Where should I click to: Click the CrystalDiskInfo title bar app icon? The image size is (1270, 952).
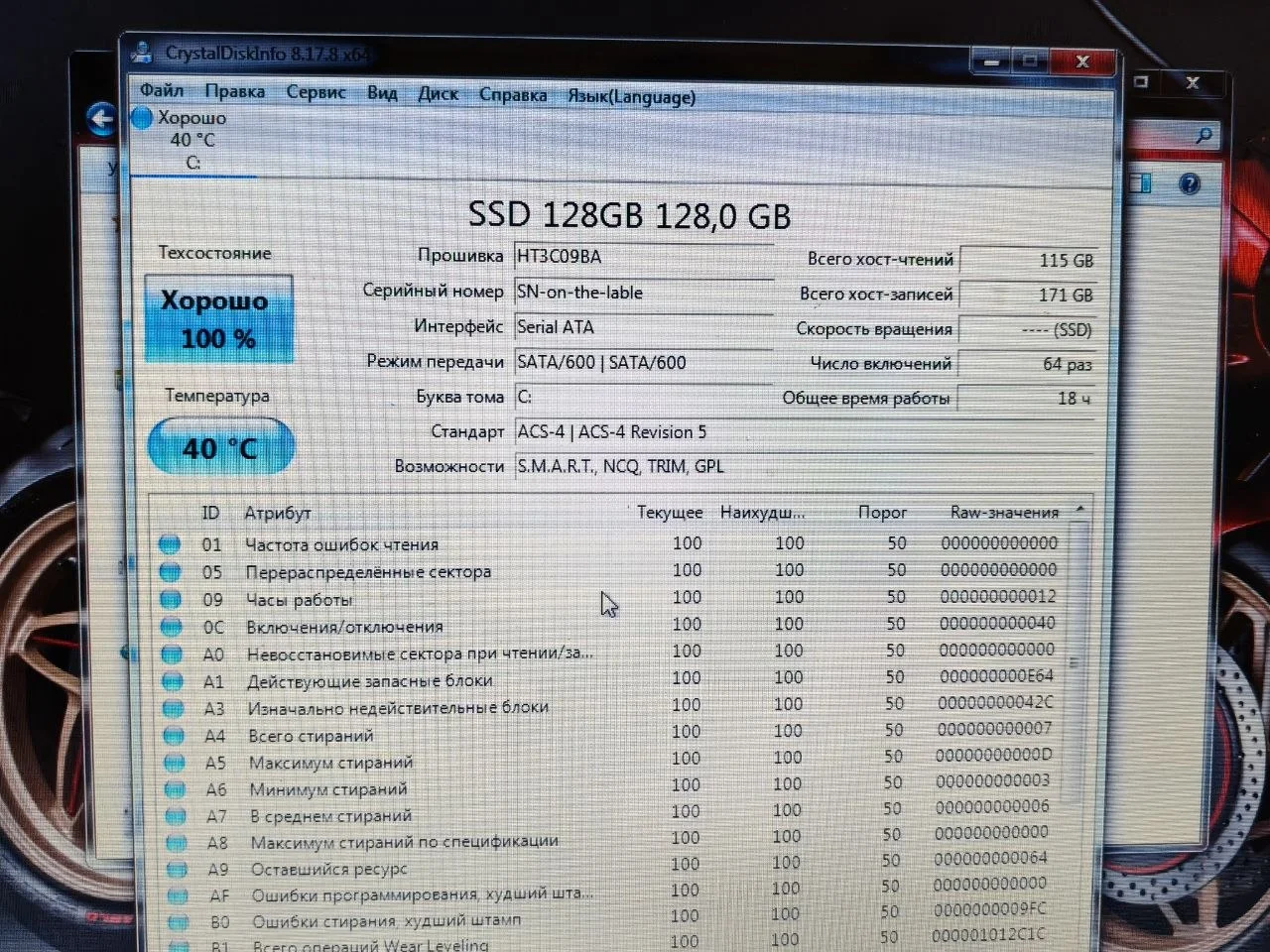(142, 51)
